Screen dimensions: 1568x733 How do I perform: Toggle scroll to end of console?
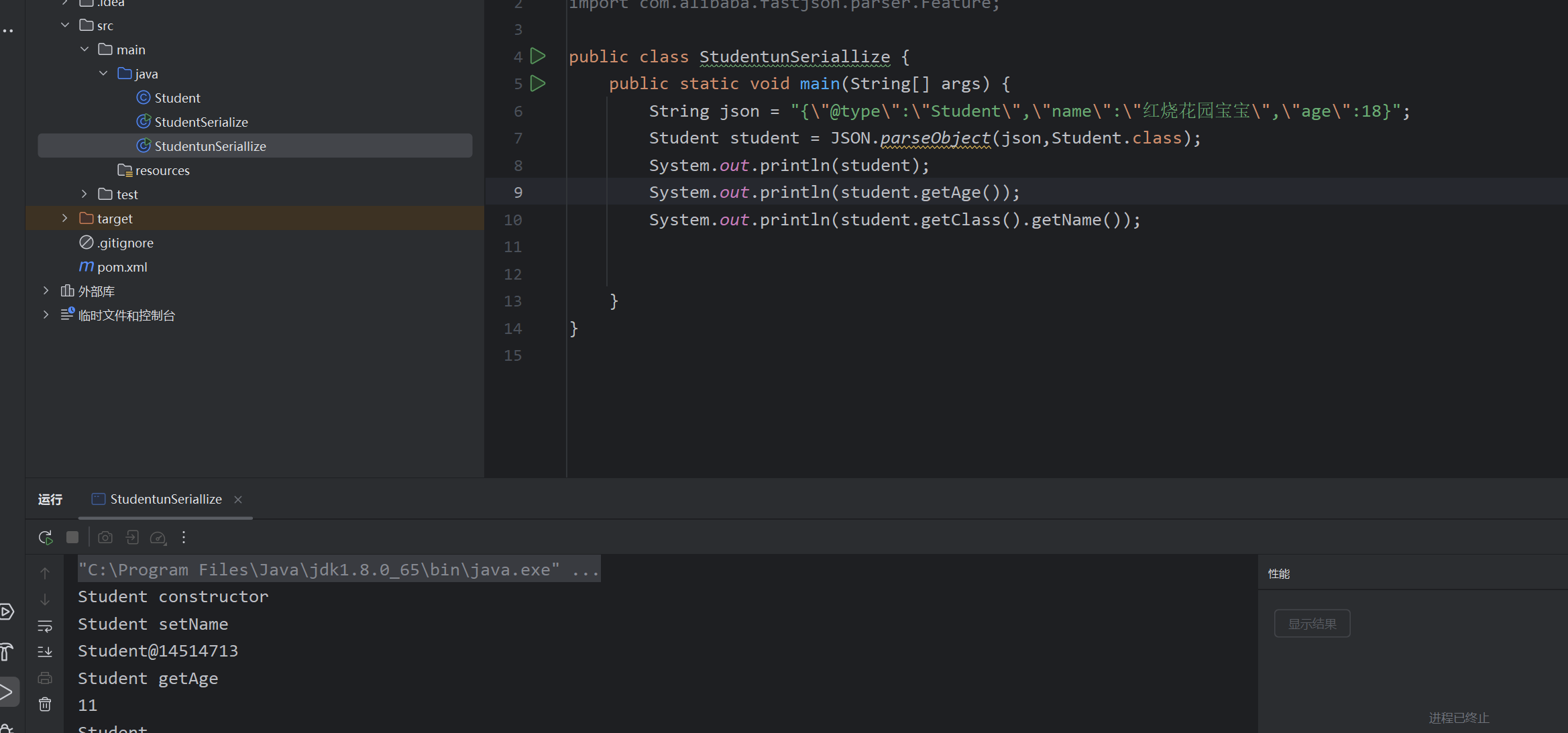coord(45,651)
